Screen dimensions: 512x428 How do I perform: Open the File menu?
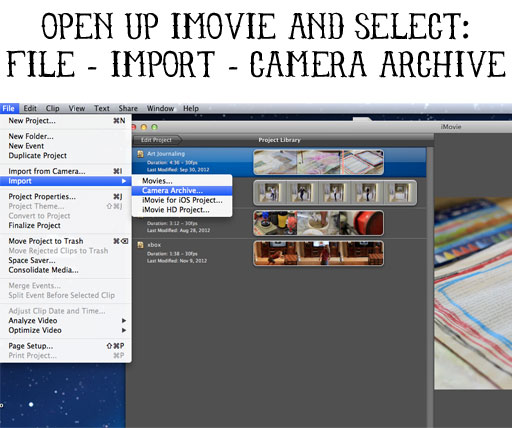click(x=9, y=108)
